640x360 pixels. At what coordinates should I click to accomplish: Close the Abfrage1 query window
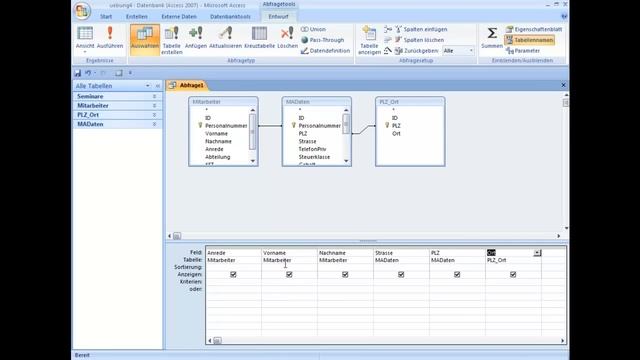pyautogui.click(x=563, y=85)
